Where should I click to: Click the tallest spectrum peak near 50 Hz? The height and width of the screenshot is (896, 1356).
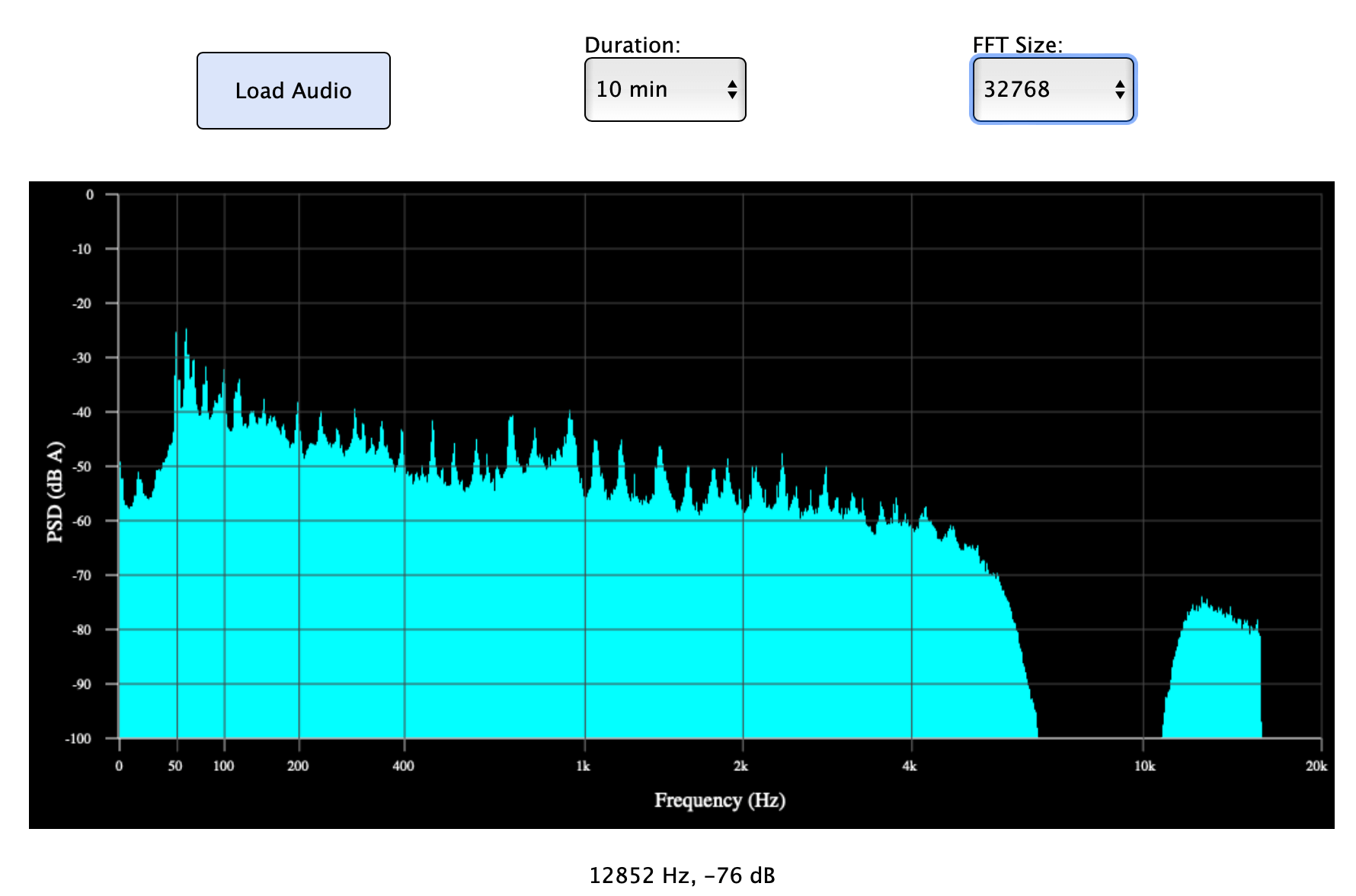pyautogui.click(x=185, y=335)
